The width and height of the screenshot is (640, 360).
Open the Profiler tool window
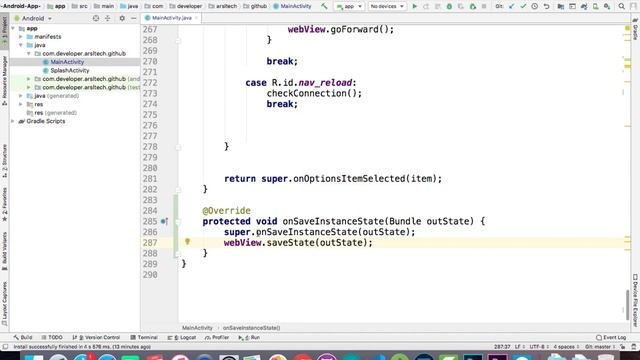[x=217, y=338]
